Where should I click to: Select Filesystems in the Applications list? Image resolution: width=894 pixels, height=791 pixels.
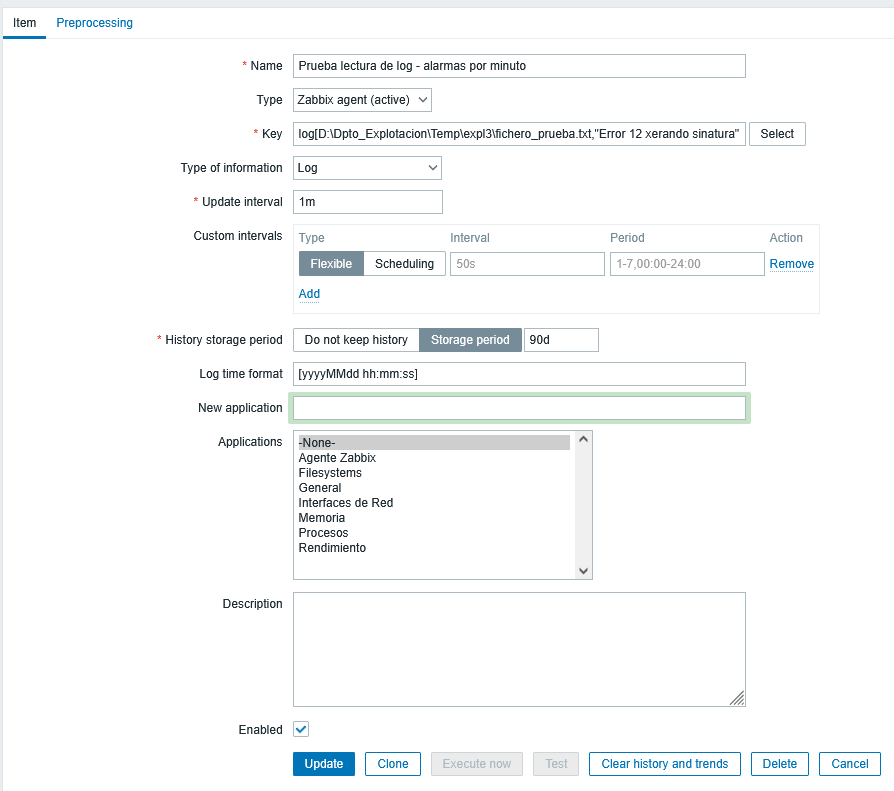[x=330, y=473]
